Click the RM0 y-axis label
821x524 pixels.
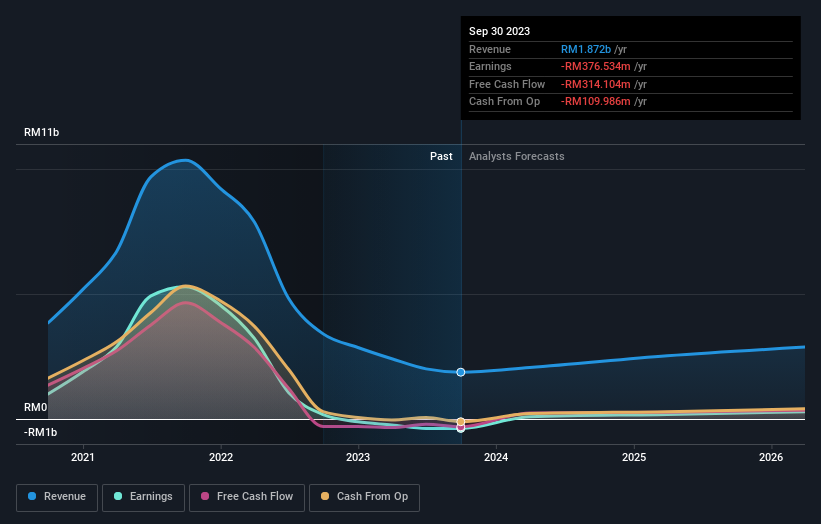36,407
